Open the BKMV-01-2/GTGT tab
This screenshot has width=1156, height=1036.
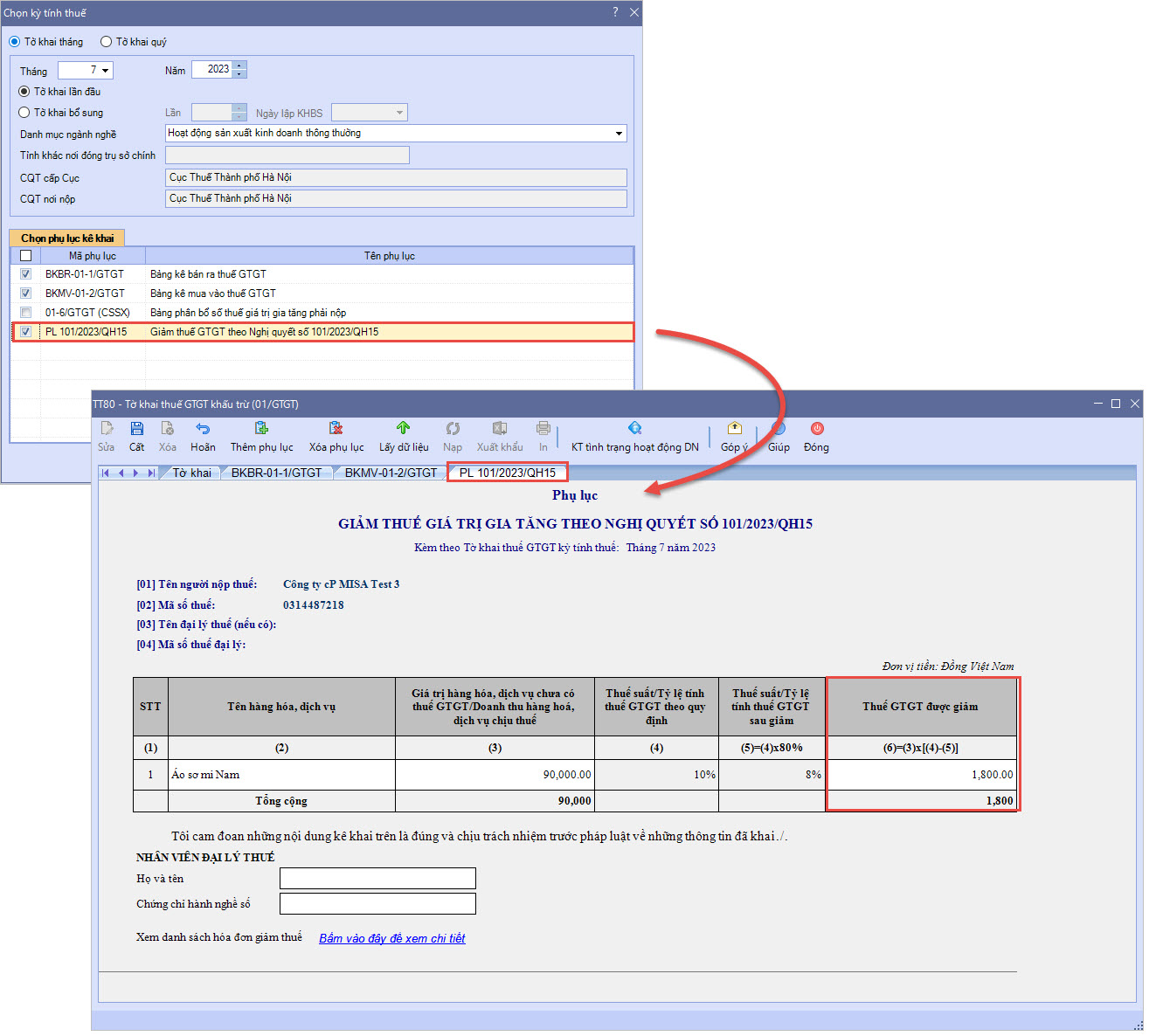click(x=391, y=473)
